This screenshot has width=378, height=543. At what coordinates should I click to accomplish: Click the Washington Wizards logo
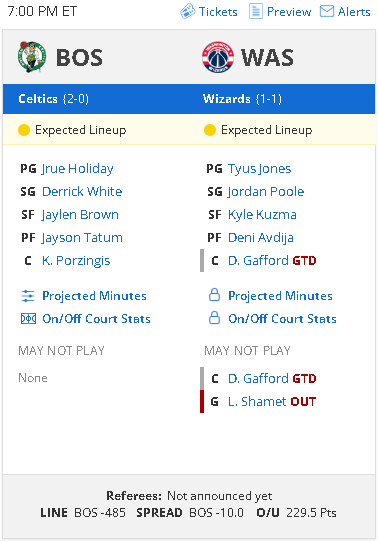point(218,57)
